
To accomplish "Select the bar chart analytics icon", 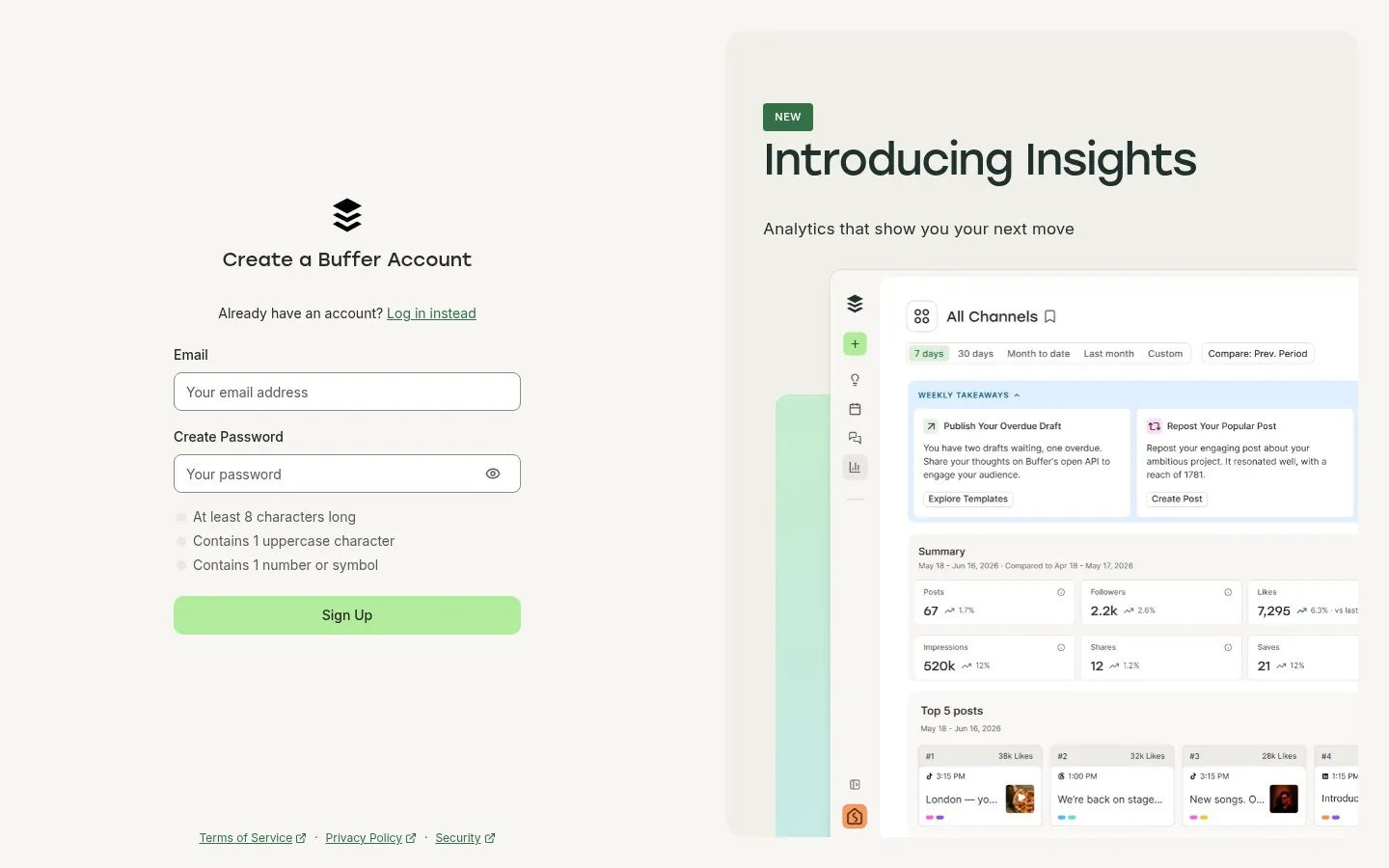I will (855, 467).
